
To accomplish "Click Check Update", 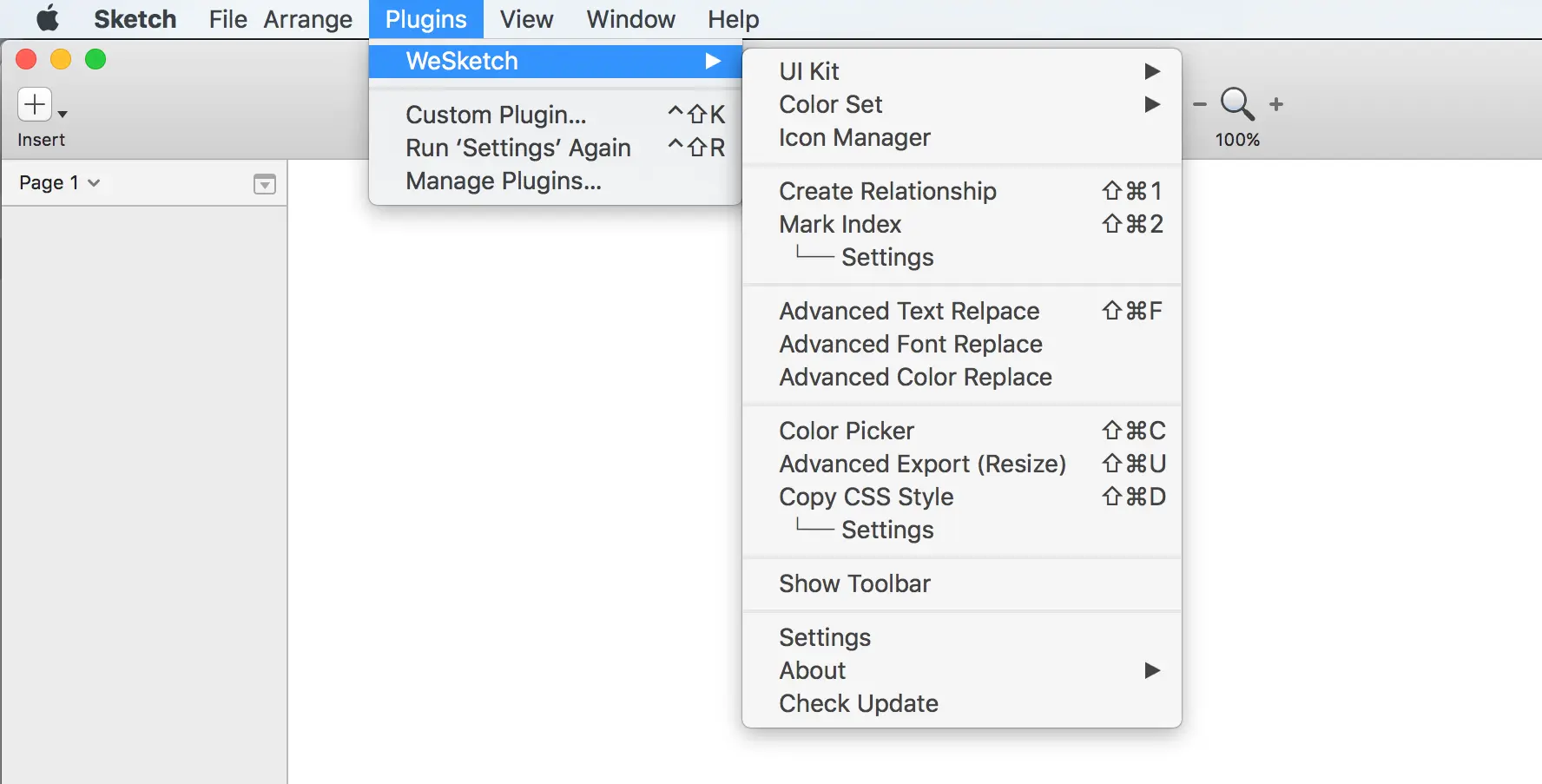I will (x=858, y=703).
